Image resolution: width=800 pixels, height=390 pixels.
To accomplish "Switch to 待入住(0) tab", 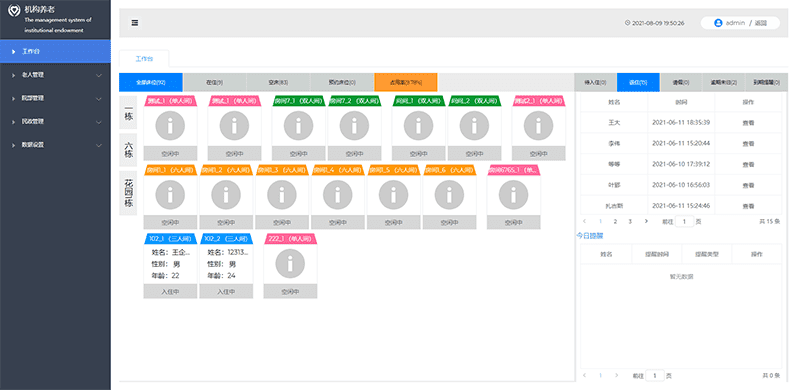I will pos(595,82).
